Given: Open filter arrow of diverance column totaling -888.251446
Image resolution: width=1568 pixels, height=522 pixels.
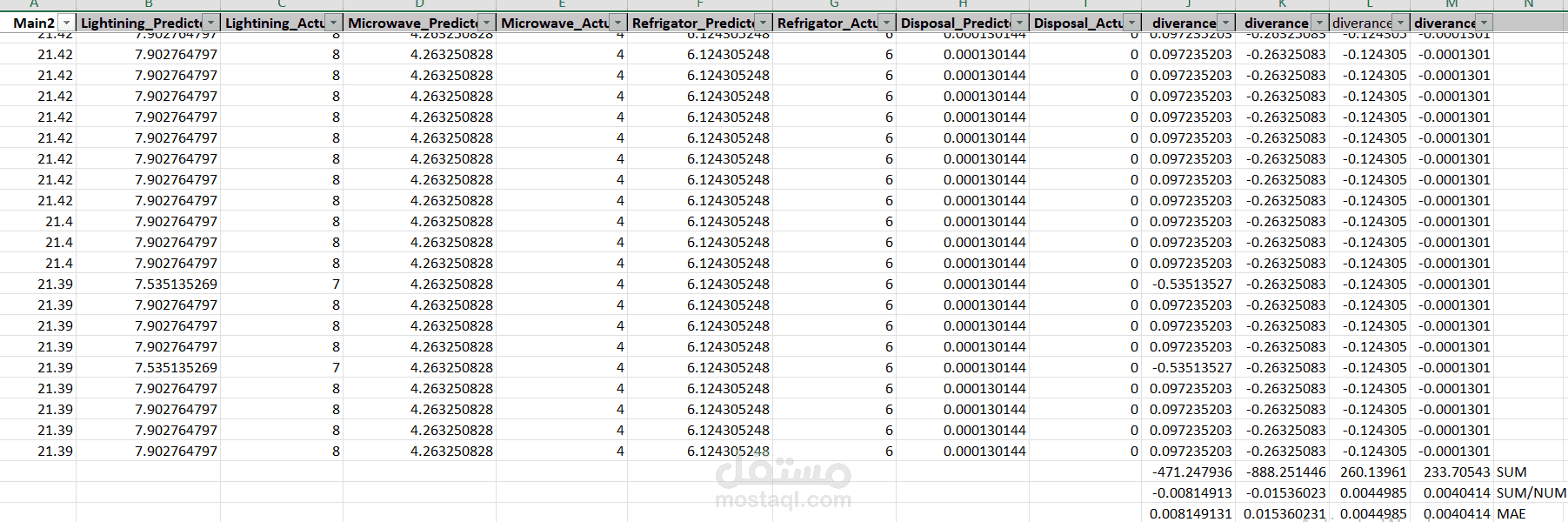Looking at the screenshot, I should (1318, 23).
